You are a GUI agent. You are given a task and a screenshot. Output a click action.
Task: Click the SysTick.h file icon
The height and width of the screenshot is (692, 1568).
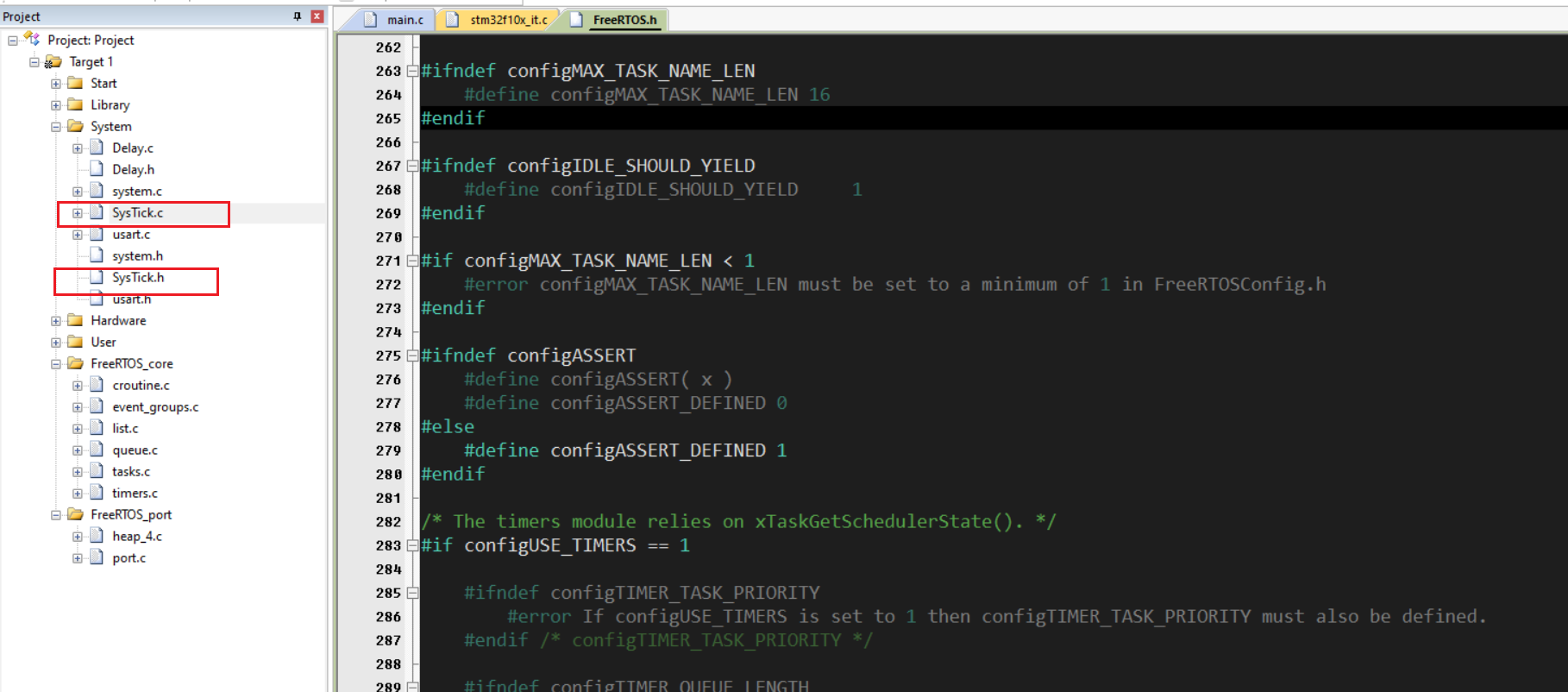point(97,277)
